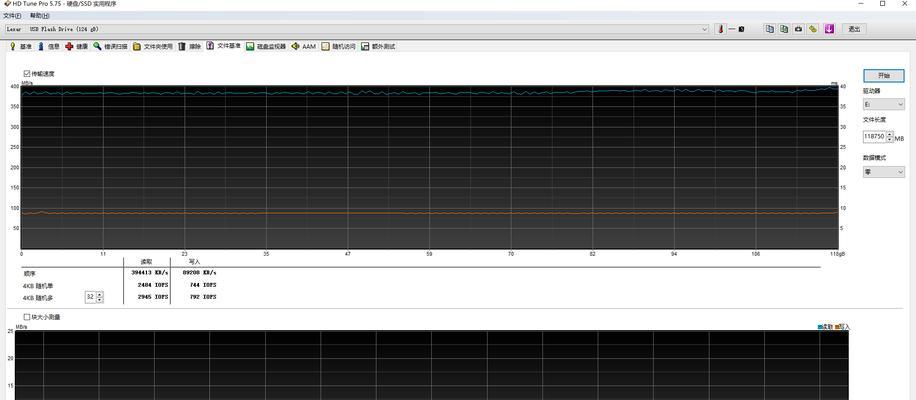The image size is (916, 400).
Task: Decrease the file length with down arrow
Action: (x=889, y=139)
